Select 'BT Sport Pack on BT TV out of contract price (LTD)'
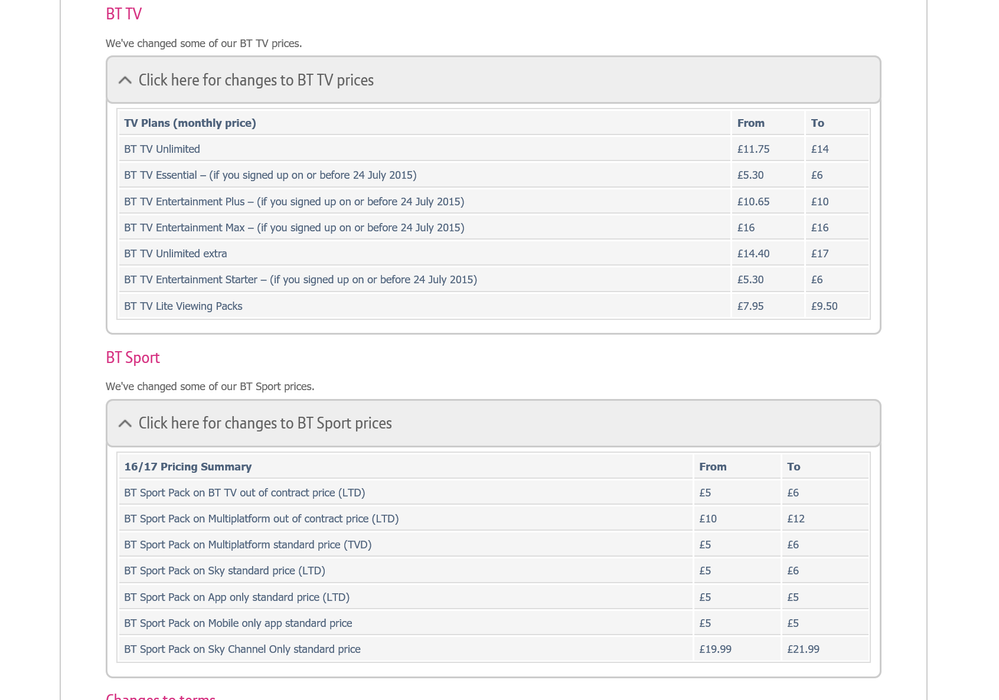The image size is (999, 700). (245, 493)
